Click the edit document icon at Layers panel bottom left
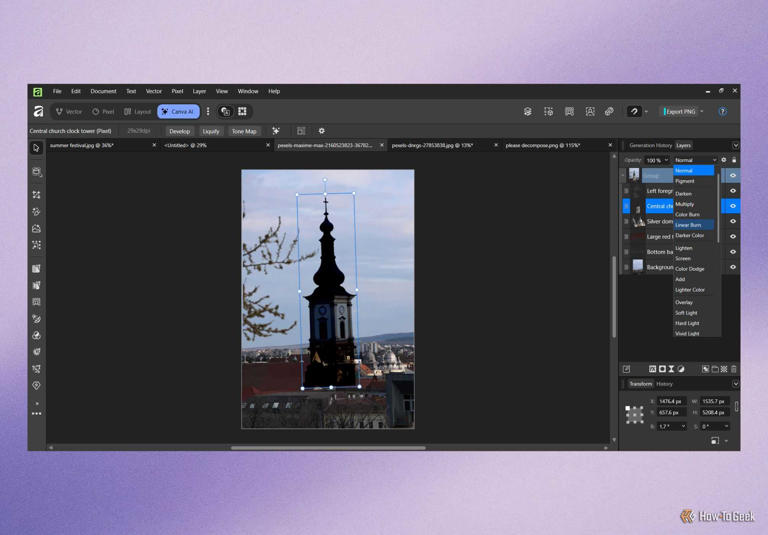Viewport: 768px width, 535px height. (626, 369)
